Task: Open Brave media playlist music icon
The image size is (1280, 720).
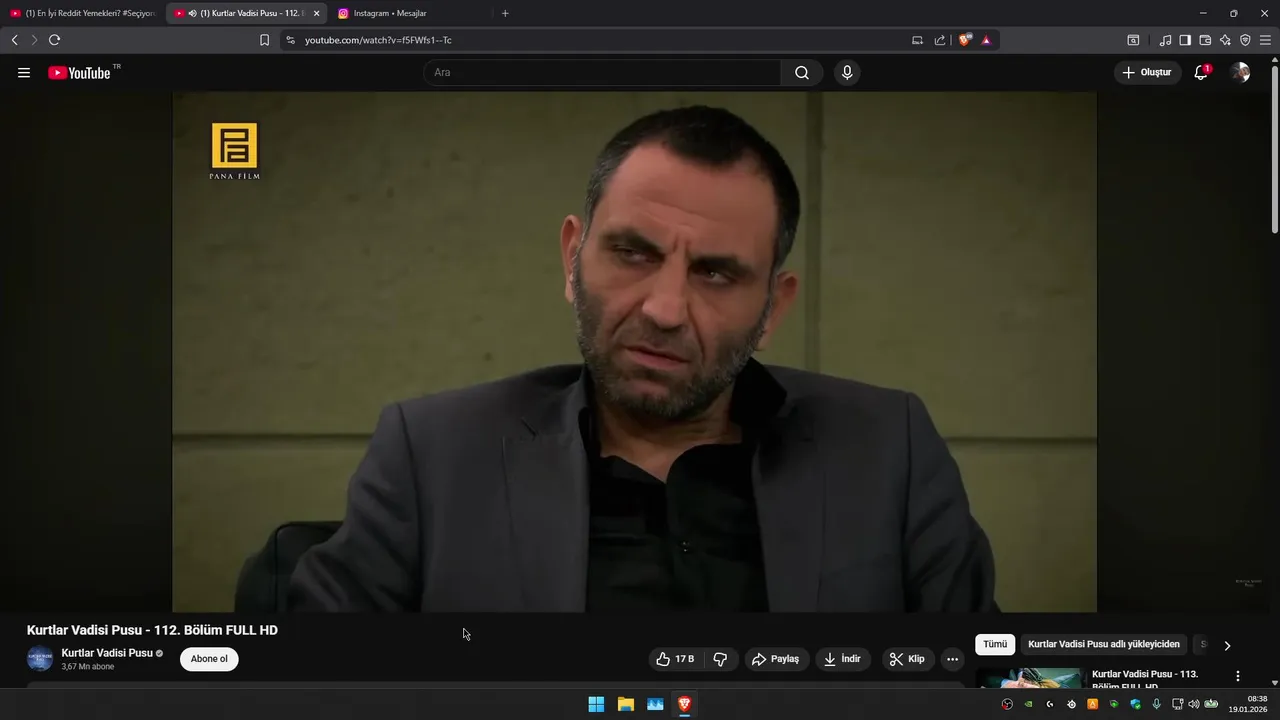Action: pos(1165,40)
